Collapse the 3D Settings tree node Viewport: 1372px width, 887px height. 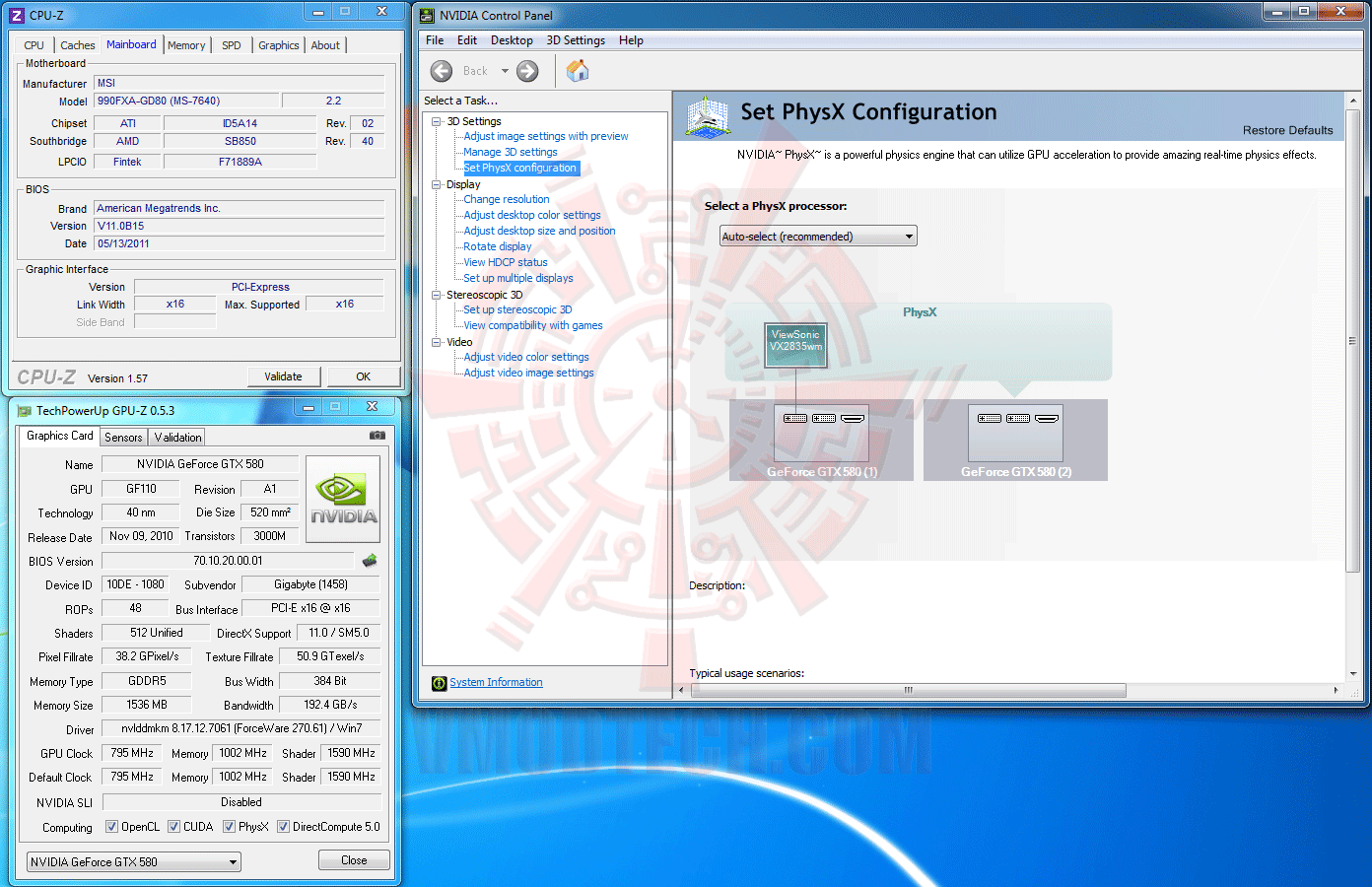437,121
